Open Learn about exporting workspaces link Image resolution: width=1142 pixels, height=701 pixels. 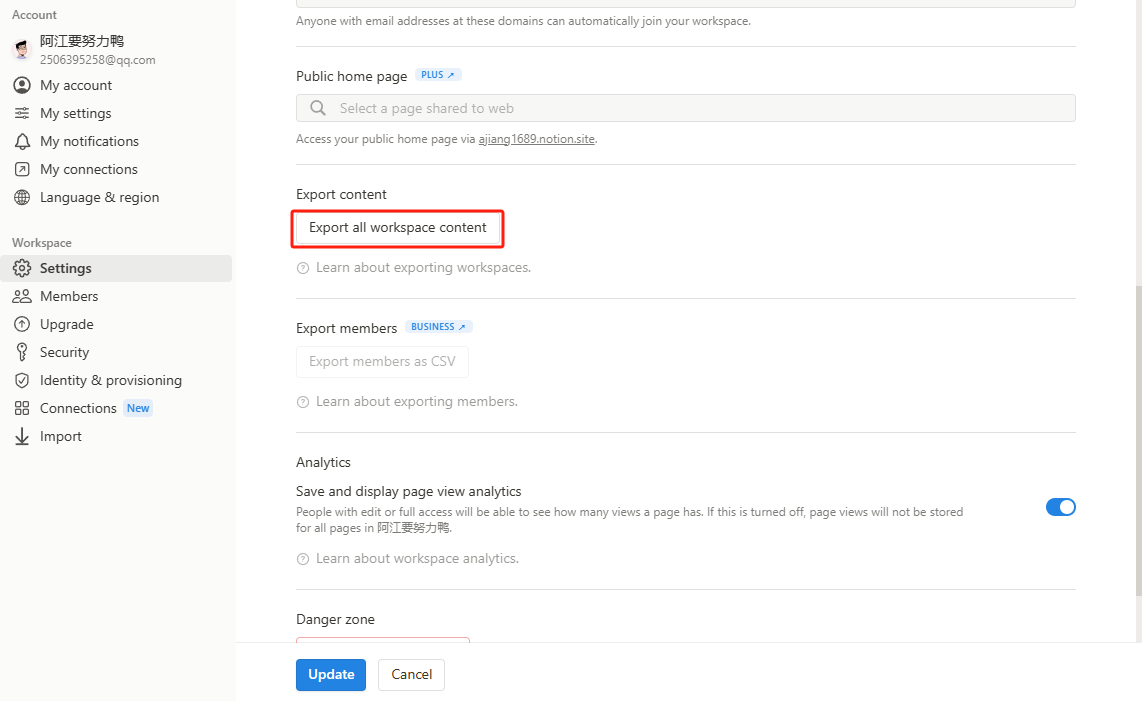pos(422,268)
